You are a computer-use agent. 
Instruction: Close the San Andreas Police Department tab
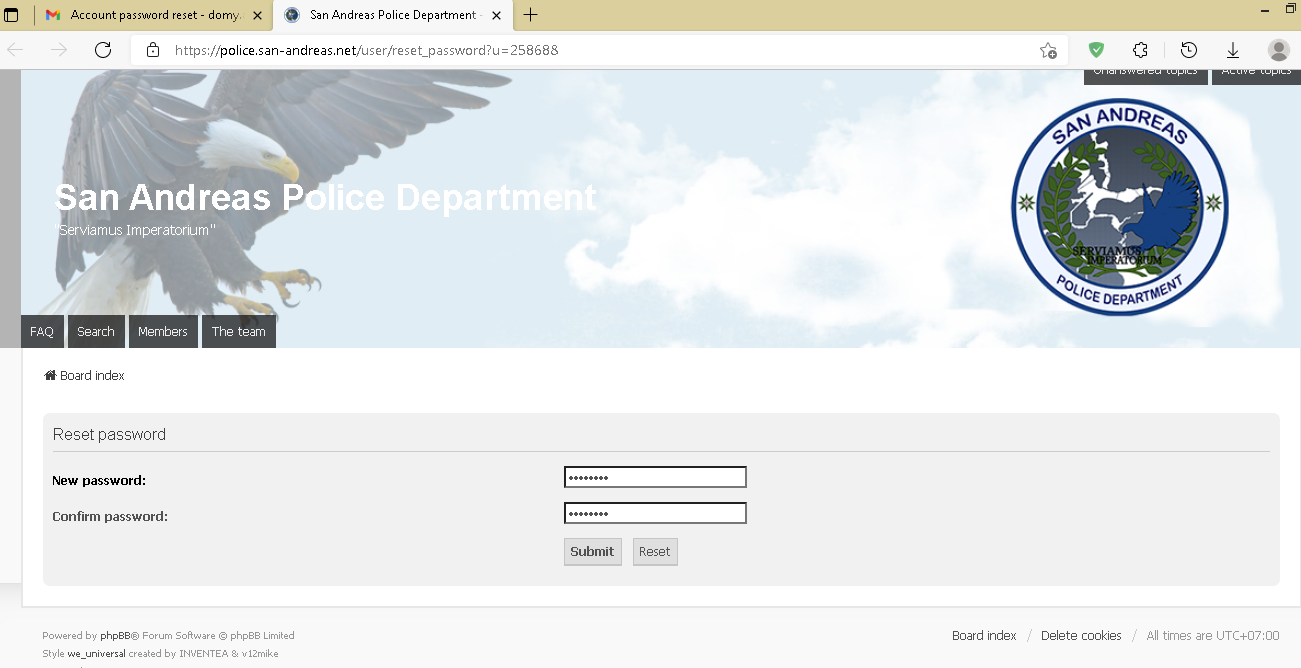tap(496, 15)
